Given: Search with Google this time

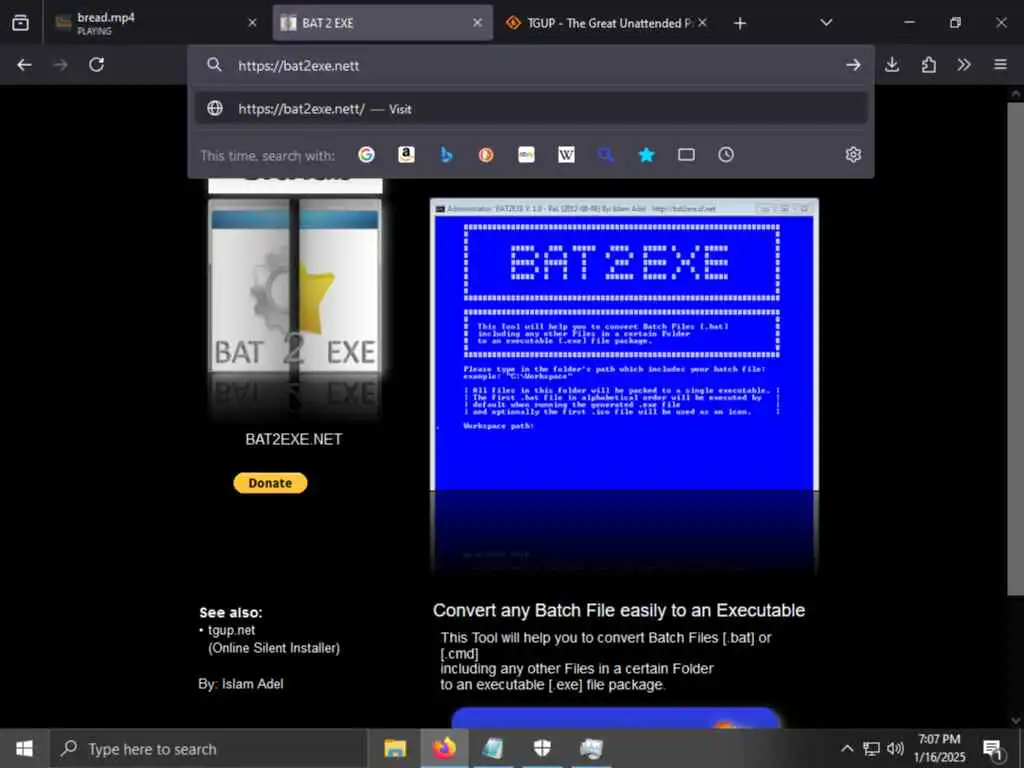Looking at the screenshot, I should (366, 155).
